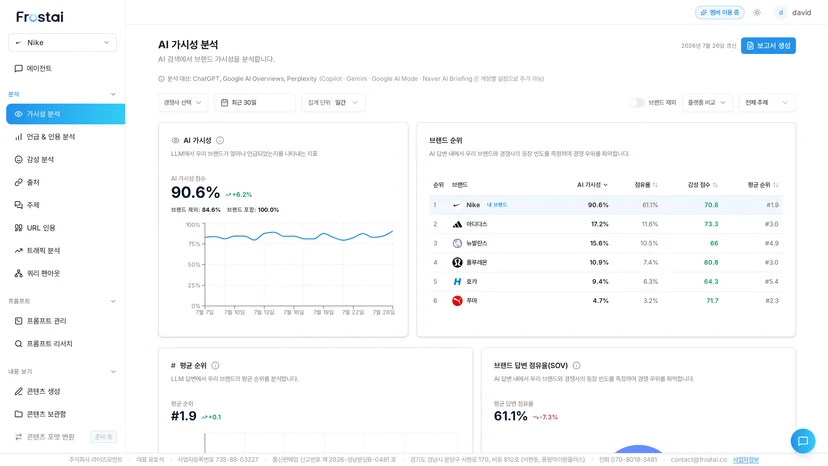Screen dimensions: 828x466
Task: Click the Nike swoosh logo in ranking table
Action: click(x=457, y=205)
